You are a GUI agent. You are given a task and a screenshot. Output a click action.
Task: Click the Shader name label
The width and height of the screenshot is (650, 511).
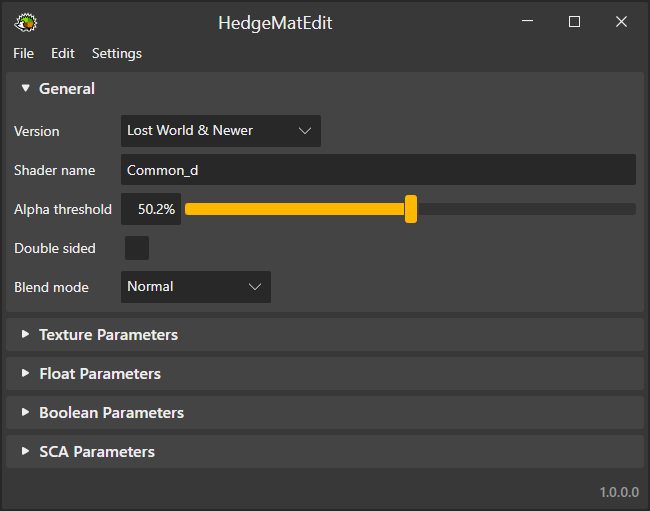pyautogui.click(x=54, y=170)
